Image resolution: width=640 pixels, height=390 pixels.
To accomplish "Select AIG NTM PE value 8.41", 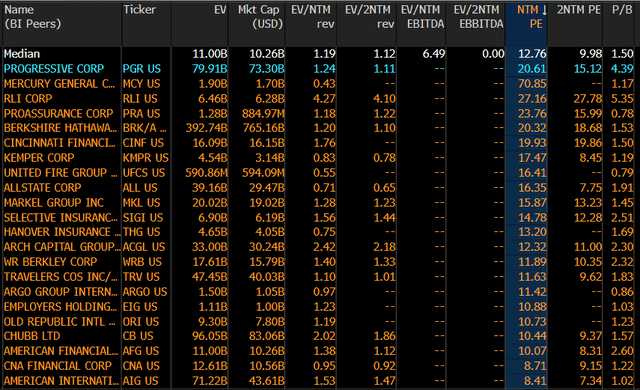I will (x=535, y=381).
